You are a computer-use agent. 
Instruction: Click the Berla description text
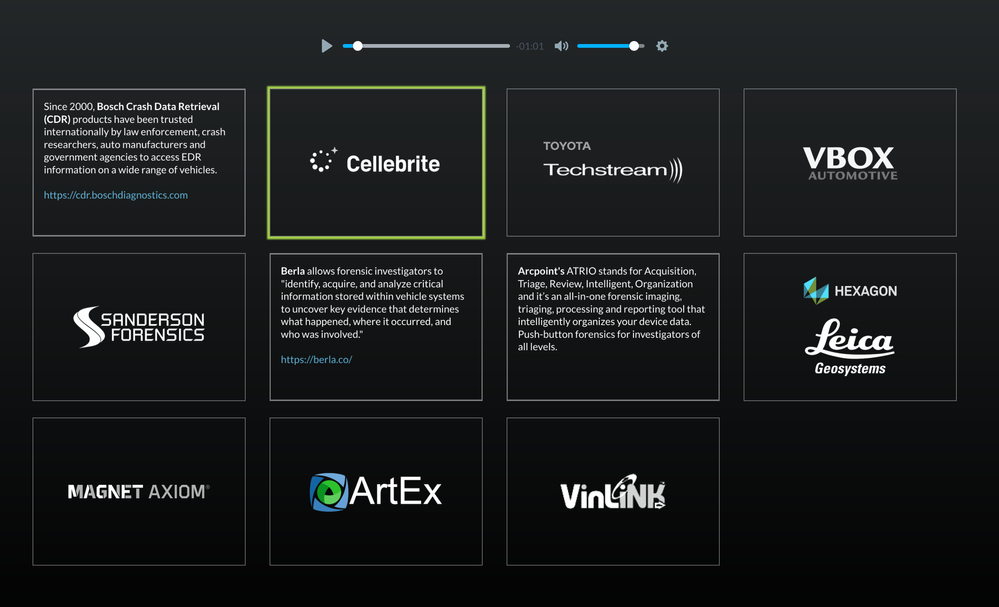(372, 303)
